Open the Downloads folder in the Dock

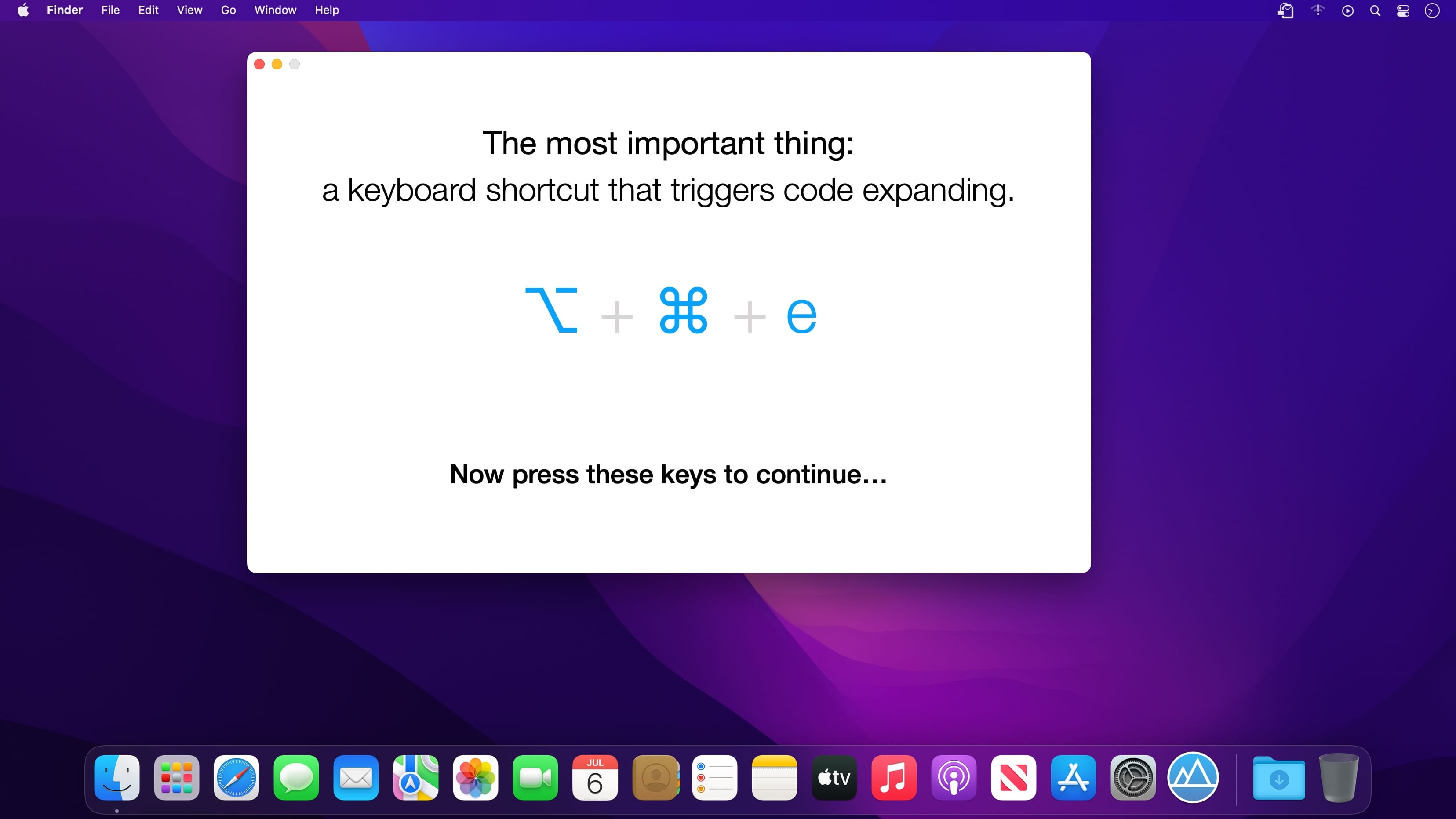[x=1279, y=778]
